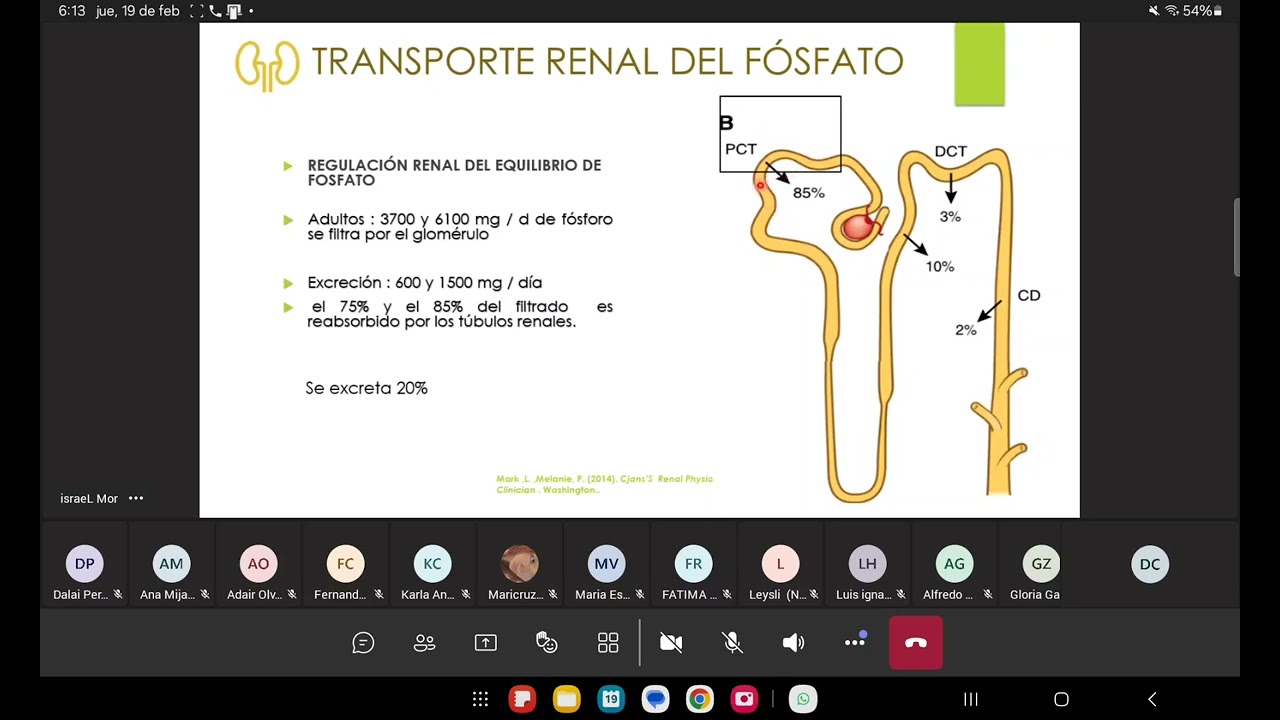Viewport: 1280px width, 720px height.
Task: Click the Wi-Fi icon in the status bar
Action: [1172, 11]
